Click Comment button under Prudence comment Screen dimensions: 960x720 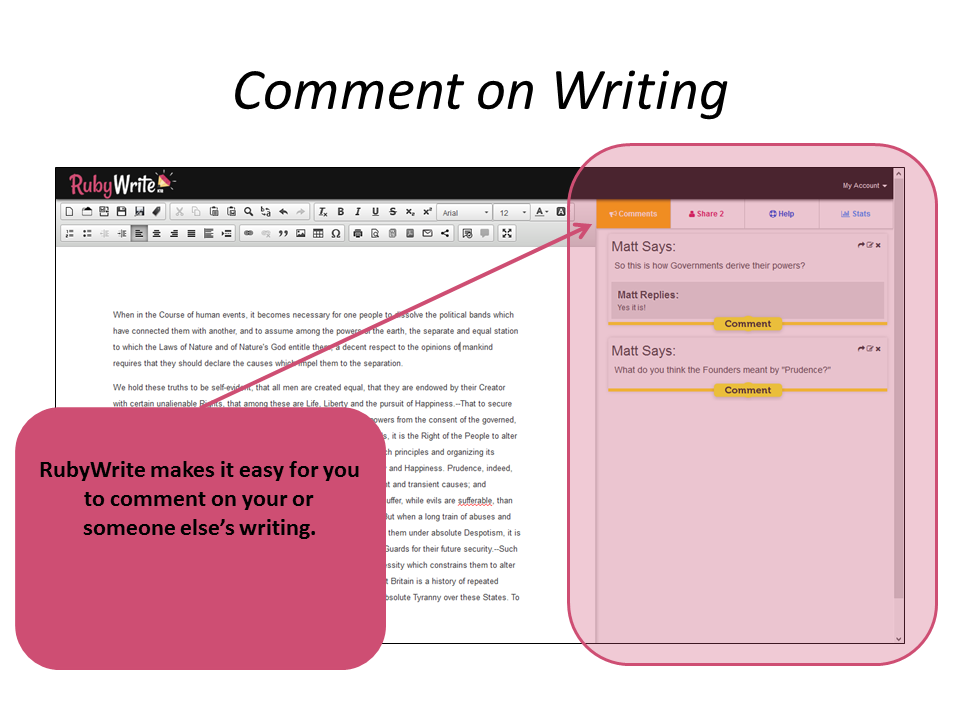tap(748, 390)
